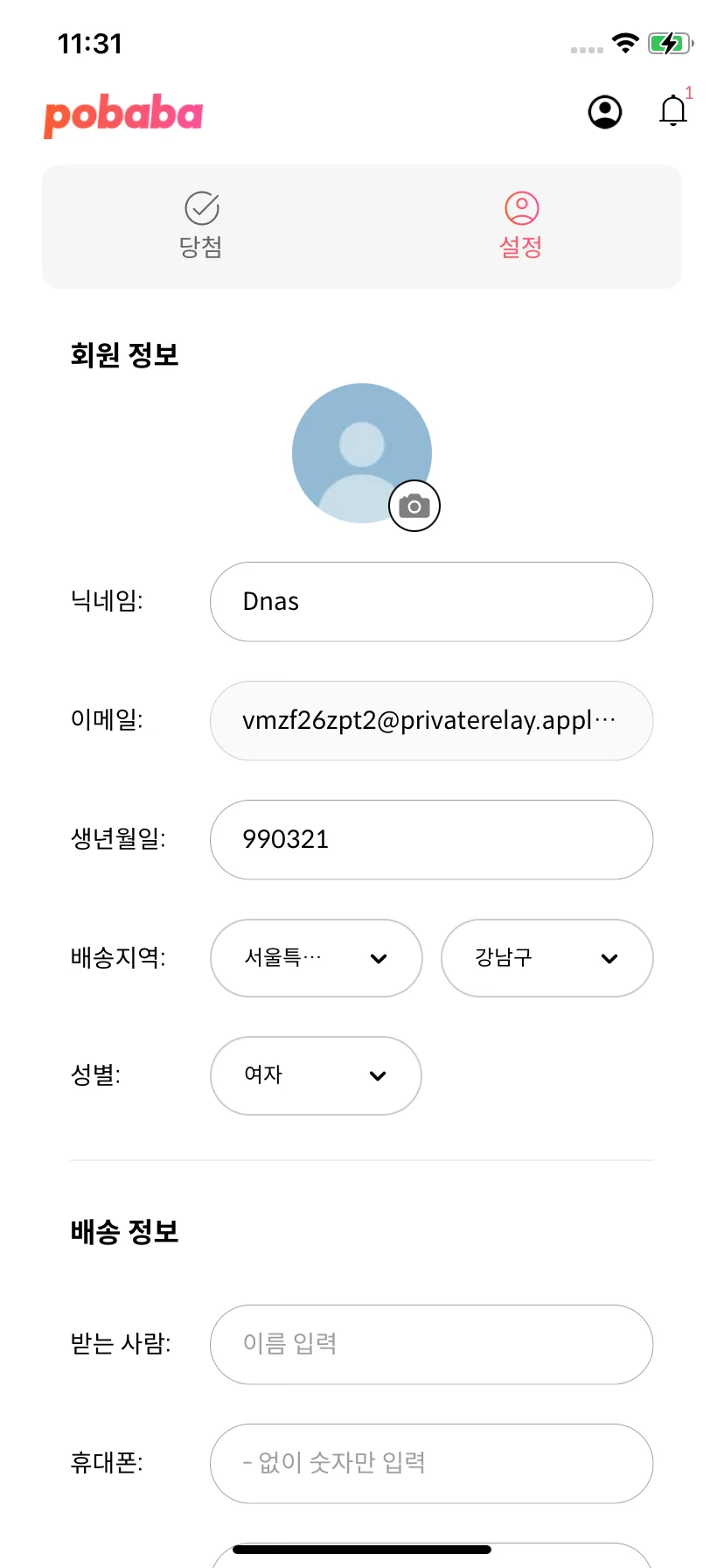Tap the 설정 person icon
Image resolution: width=724 pixels, height=1568 pixels.
point(522,208)
